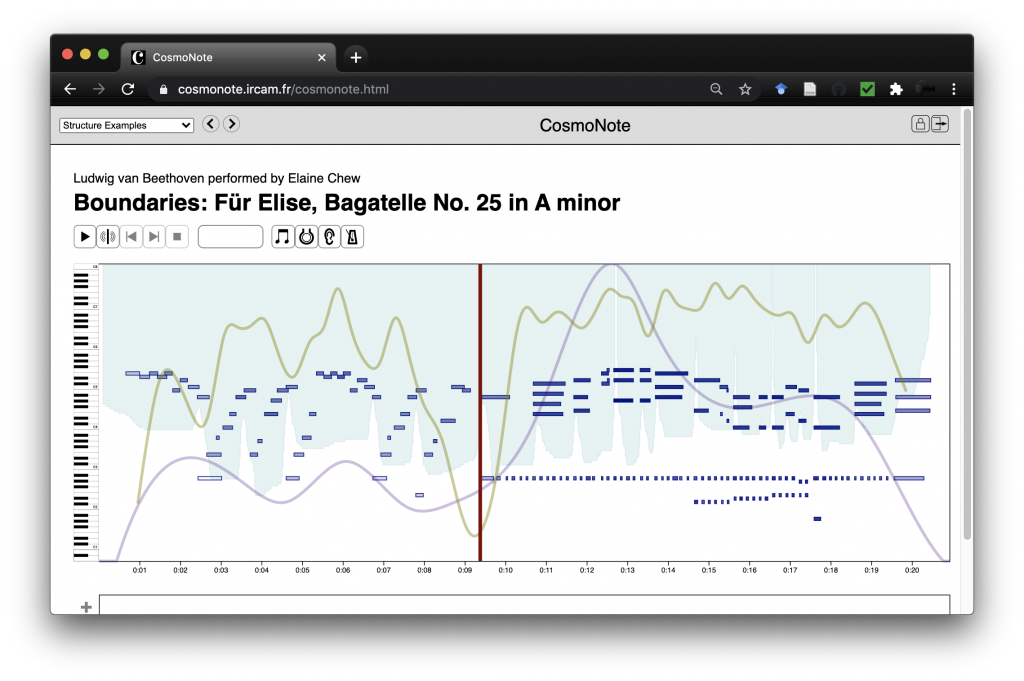Click the piano keyboard beside the piano roll
This screenshot has height=681, width=1024.
86,413
